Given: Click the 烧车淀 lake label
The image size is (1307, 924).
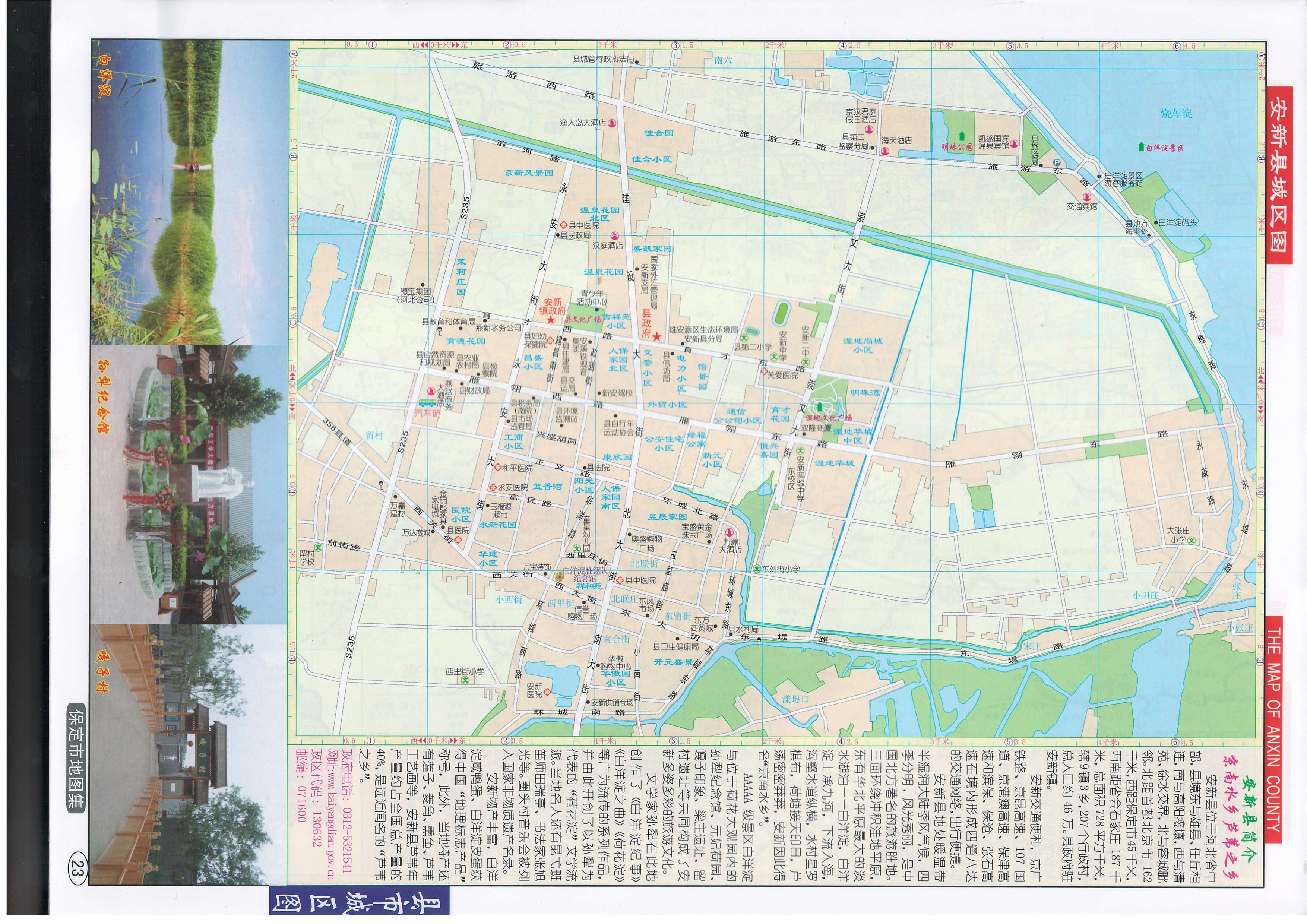Looking at the screenshot, I should [1176, 113].
